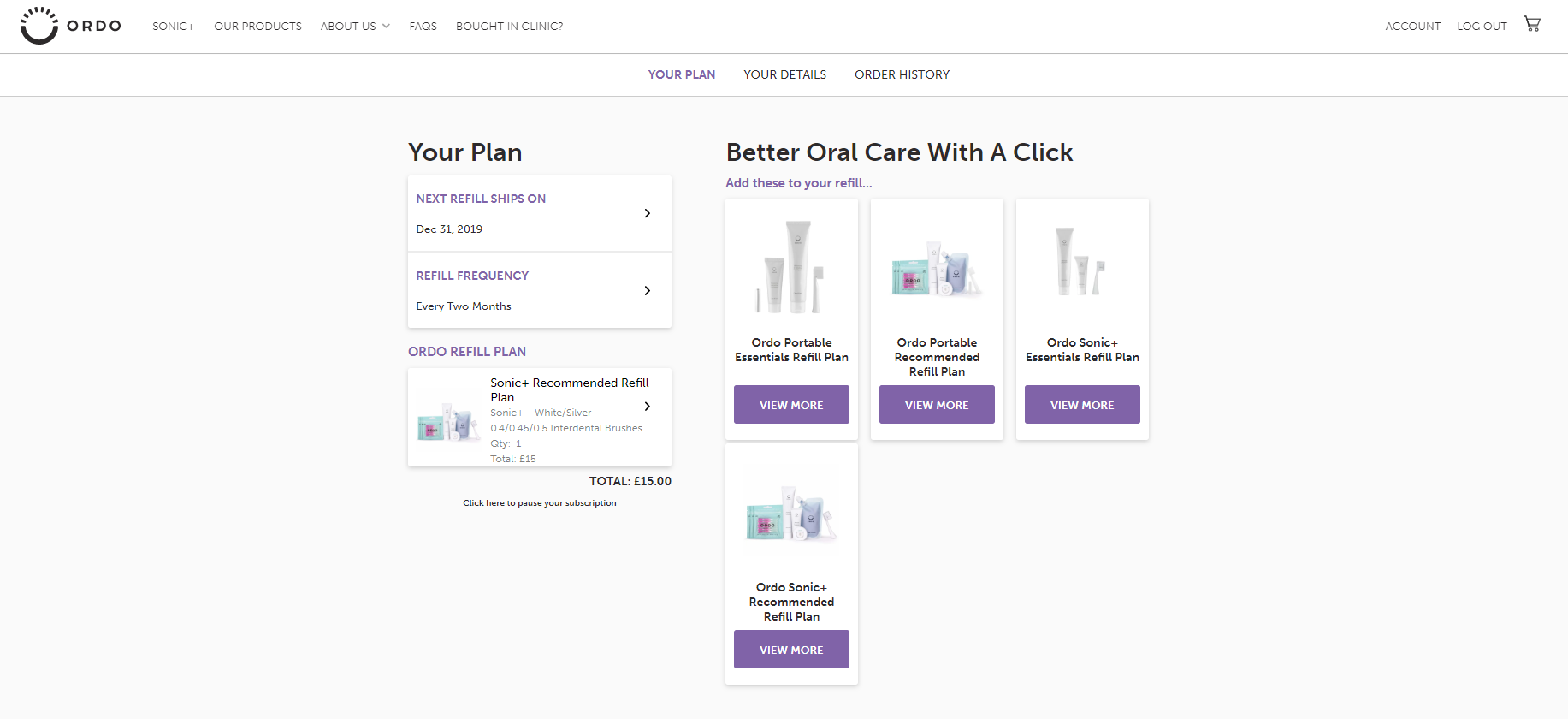Click the current refill plan product thumbnail

point(448,422)
